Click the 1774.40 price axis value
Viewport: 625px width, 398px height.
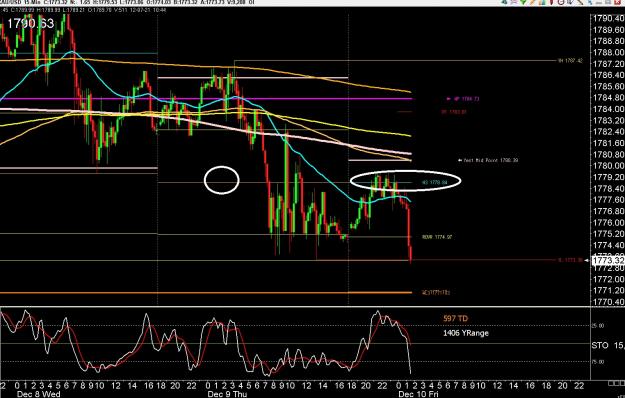point(608,245)
